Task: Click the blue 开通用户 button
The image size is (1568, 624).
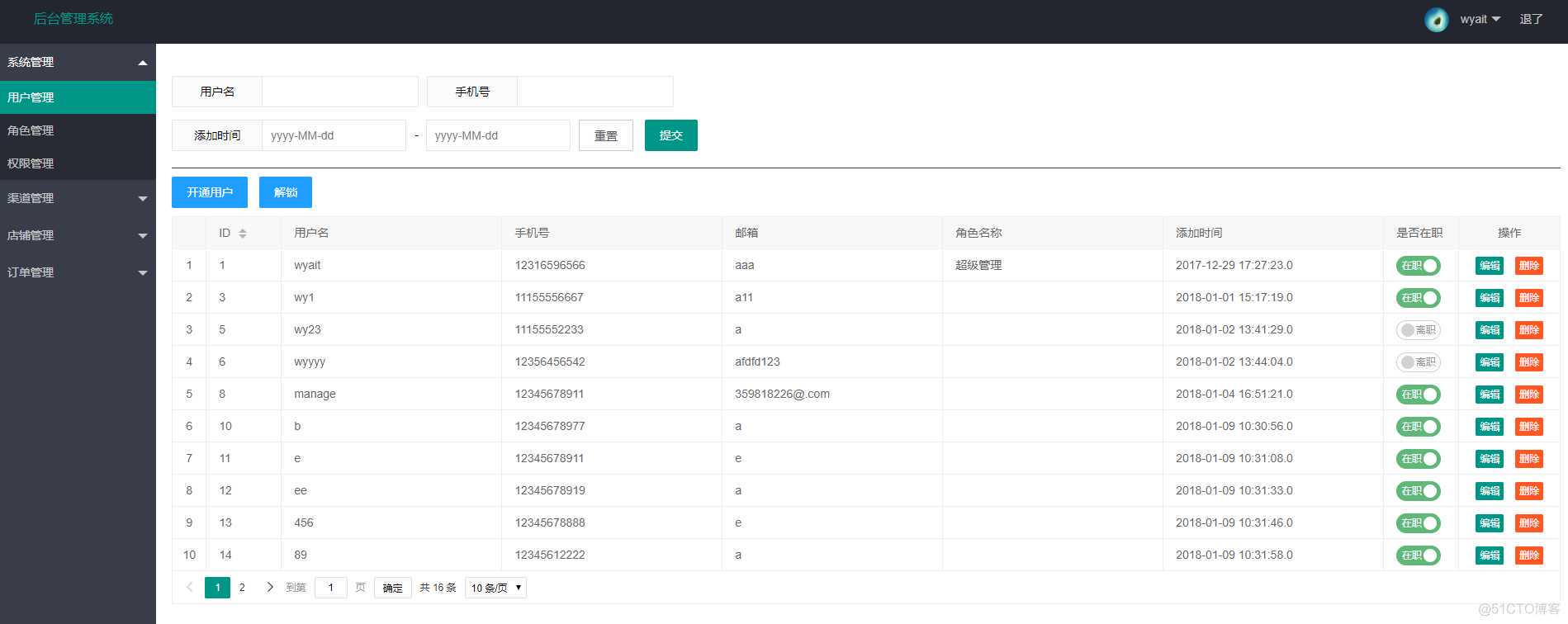Action: pos(210,192)
